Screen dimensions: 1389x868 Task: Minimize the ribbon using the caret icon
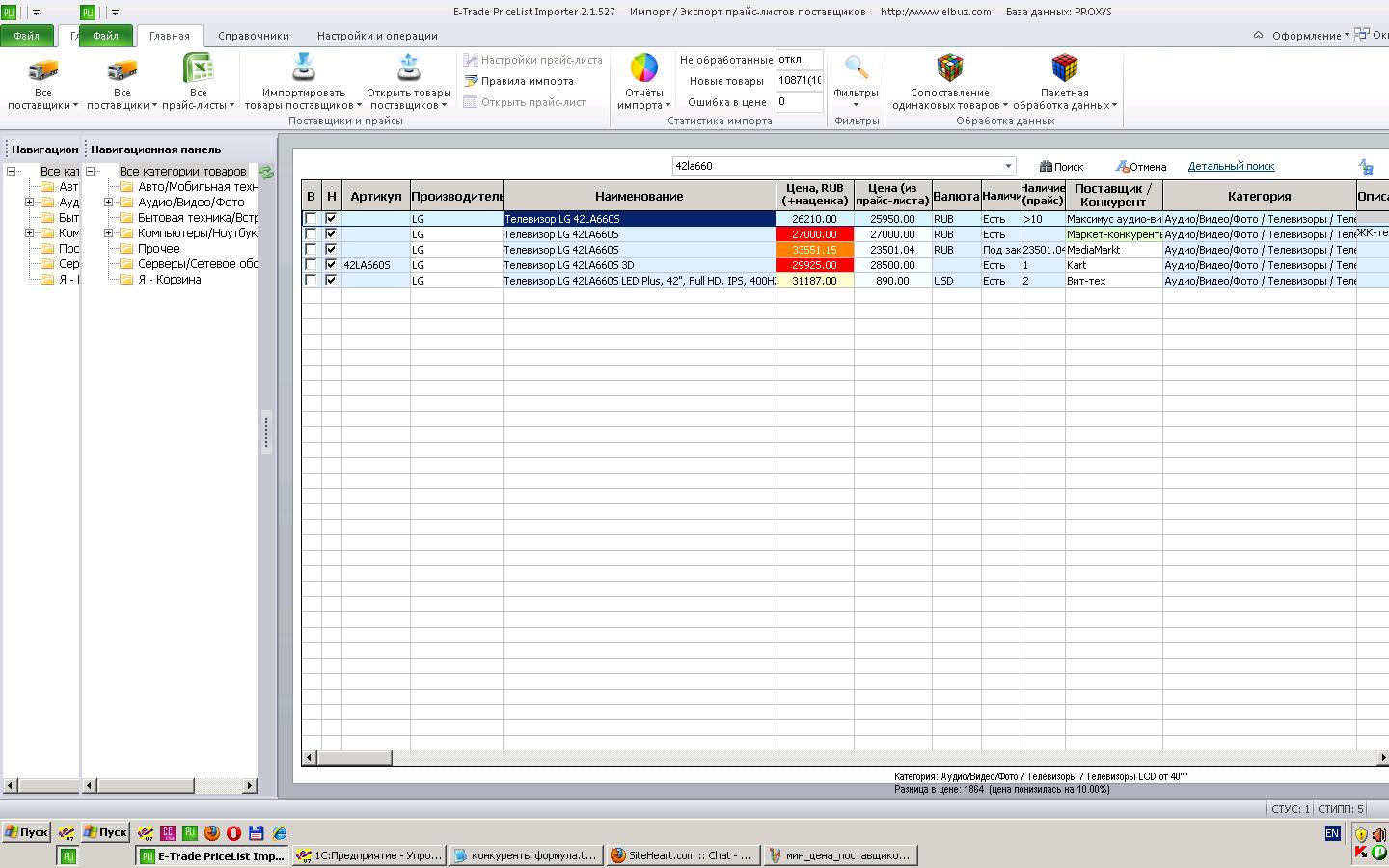pyautogui.click(x=1258, y=36)
